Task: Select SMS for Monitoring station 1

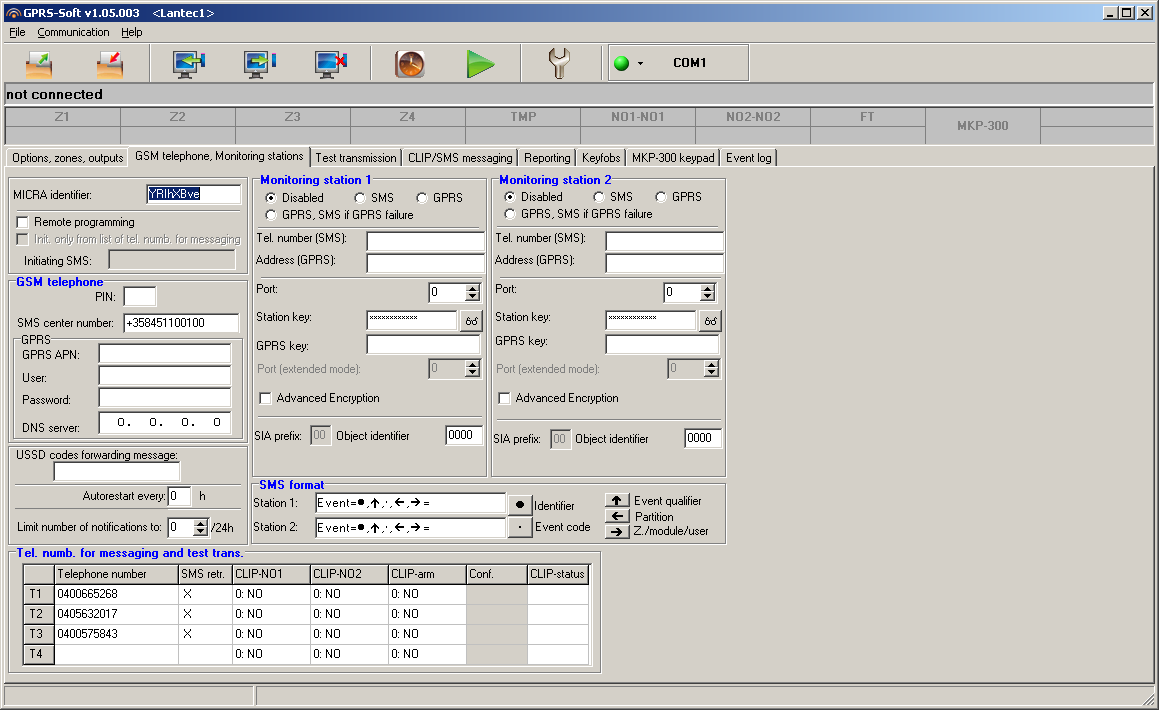Action: point(360,198)
